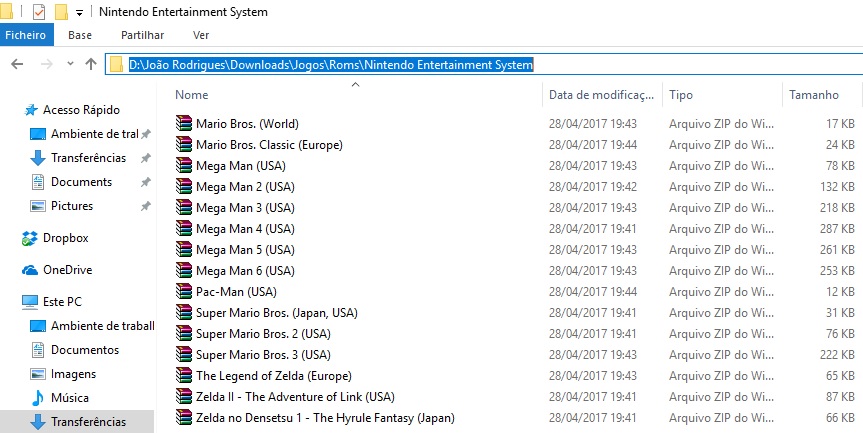Select file name Super Mario Bros. 3 (USA)

(263, 354)
